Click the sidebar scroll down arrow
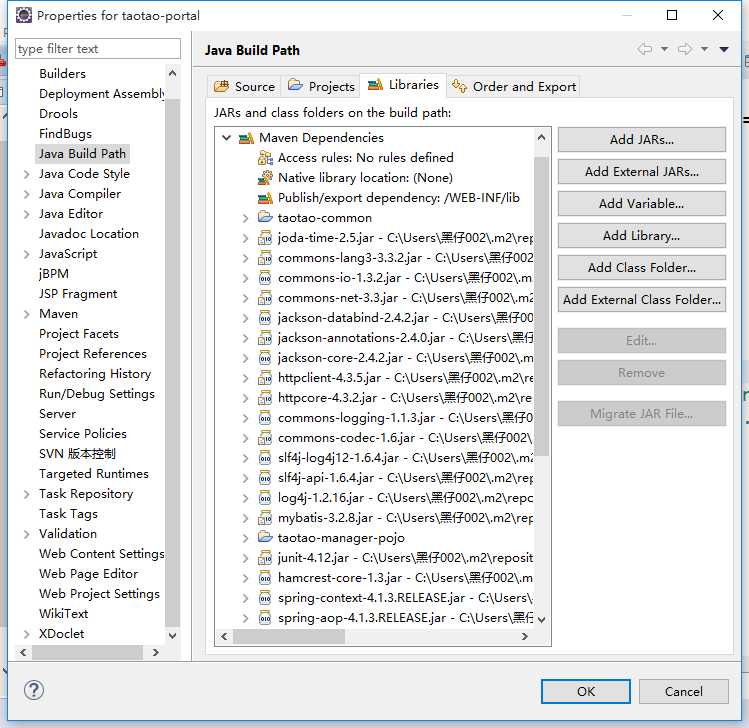This screenshot has height=728, width=749. pos(172,635)
